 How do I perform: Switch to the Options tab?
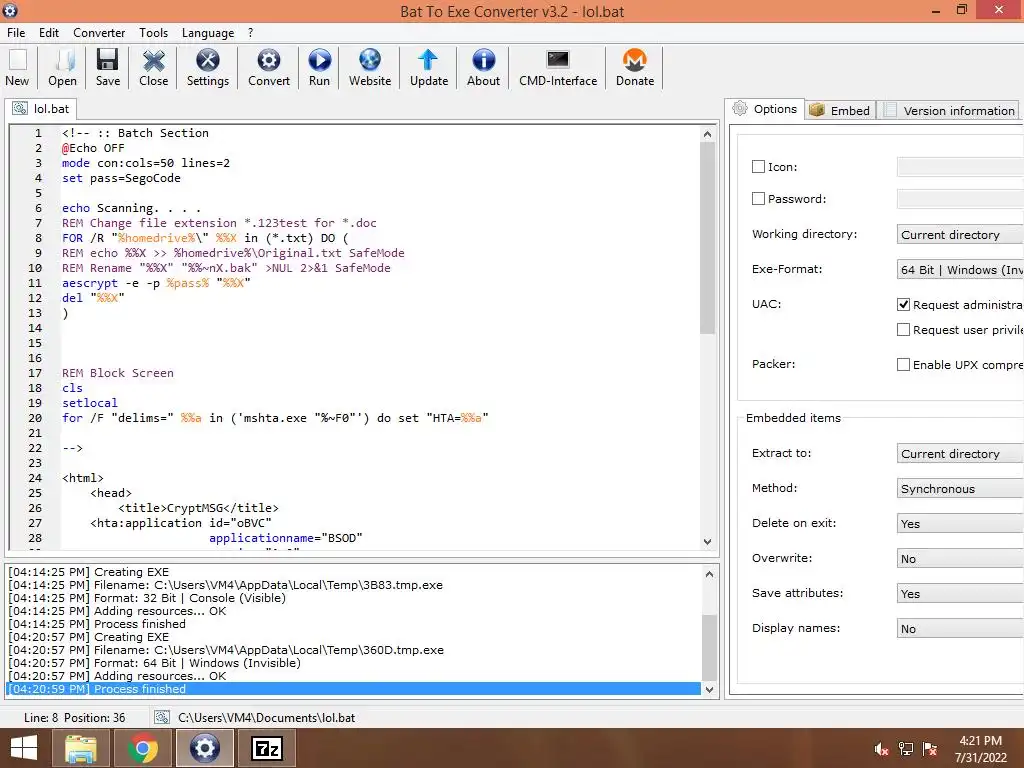tap(765, 109)
